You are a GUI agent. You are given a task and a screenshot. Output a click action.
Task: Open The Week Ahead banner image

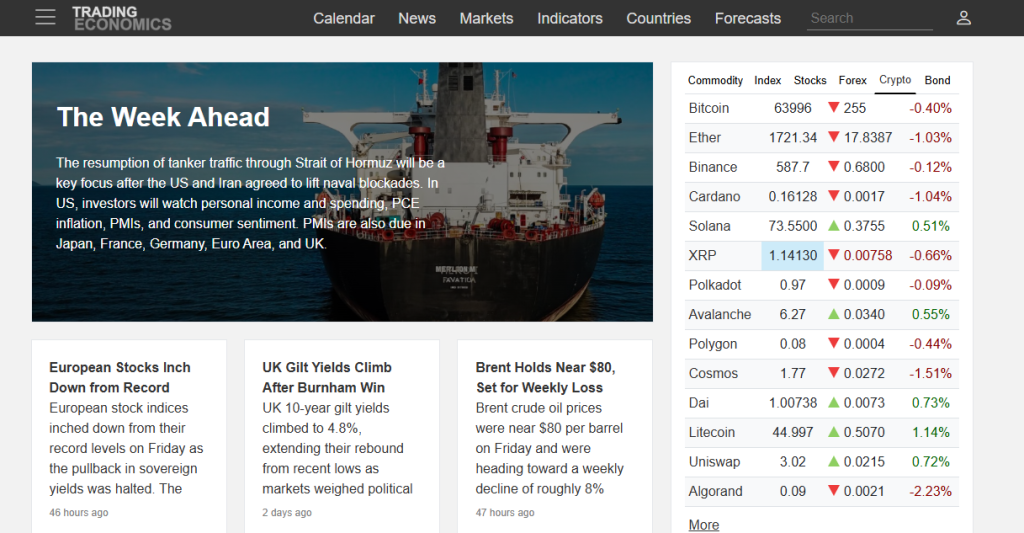click(342, 192)
